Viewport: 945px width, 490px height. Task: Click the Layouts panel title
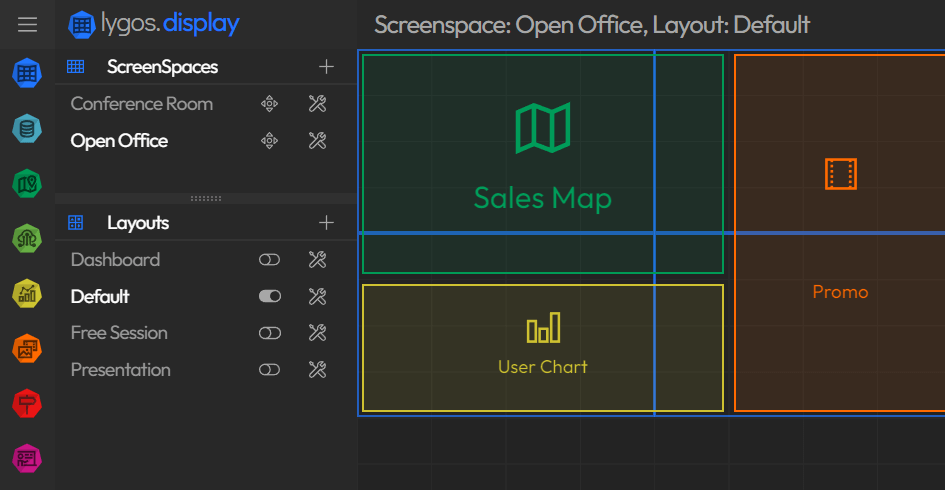coord(138,222)
